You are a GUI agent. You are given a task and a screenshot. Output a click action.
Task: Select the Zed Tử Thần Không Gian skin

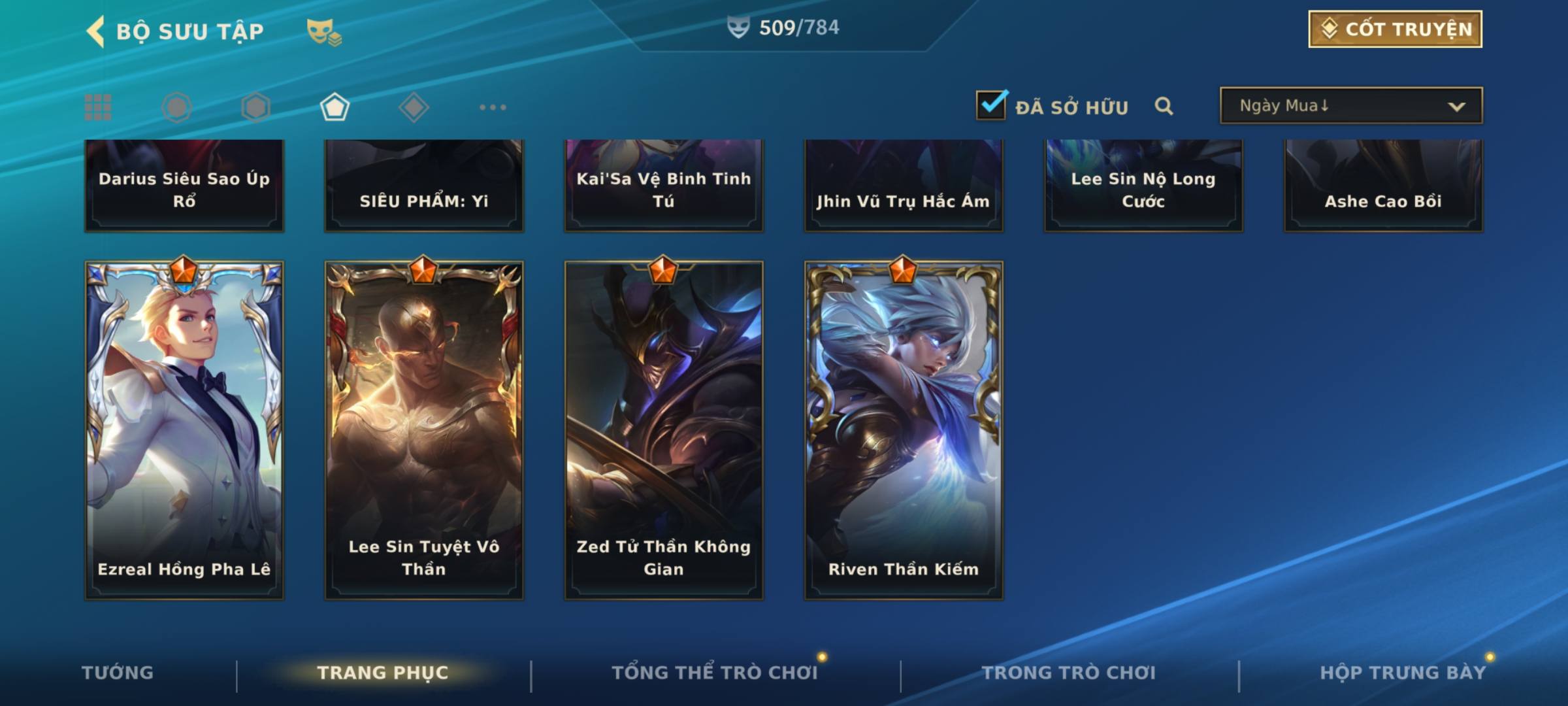pyautogui.click(x=664, y=430)
